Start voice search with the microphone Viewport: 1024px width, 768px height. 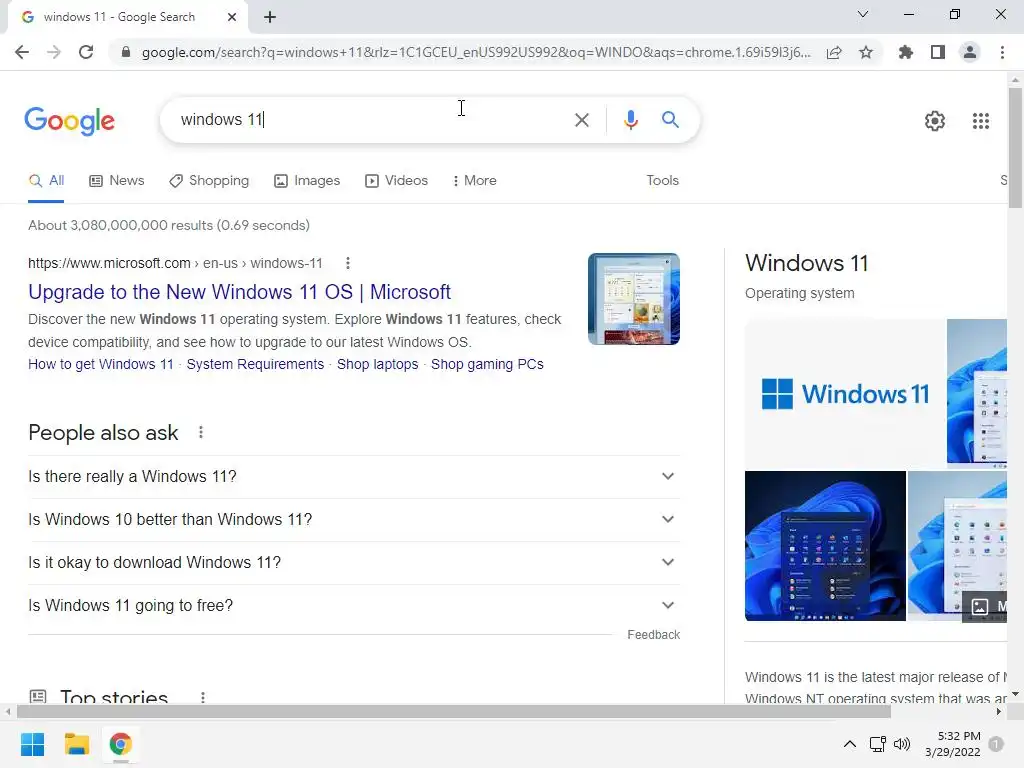(x=630, y=120)
